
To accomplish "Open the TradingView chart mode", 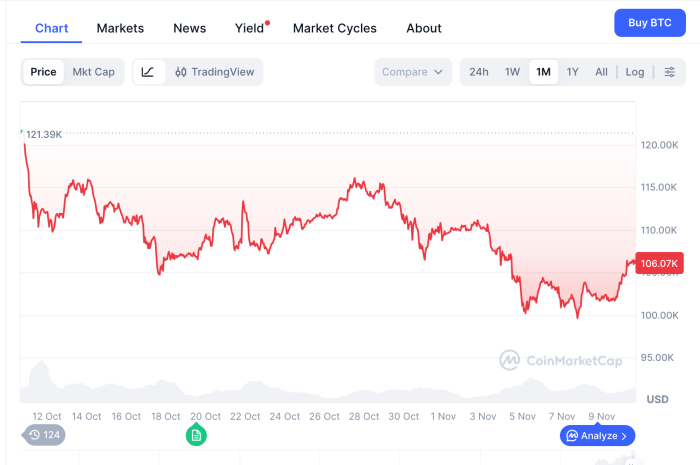I will click(x=214, y=72).
